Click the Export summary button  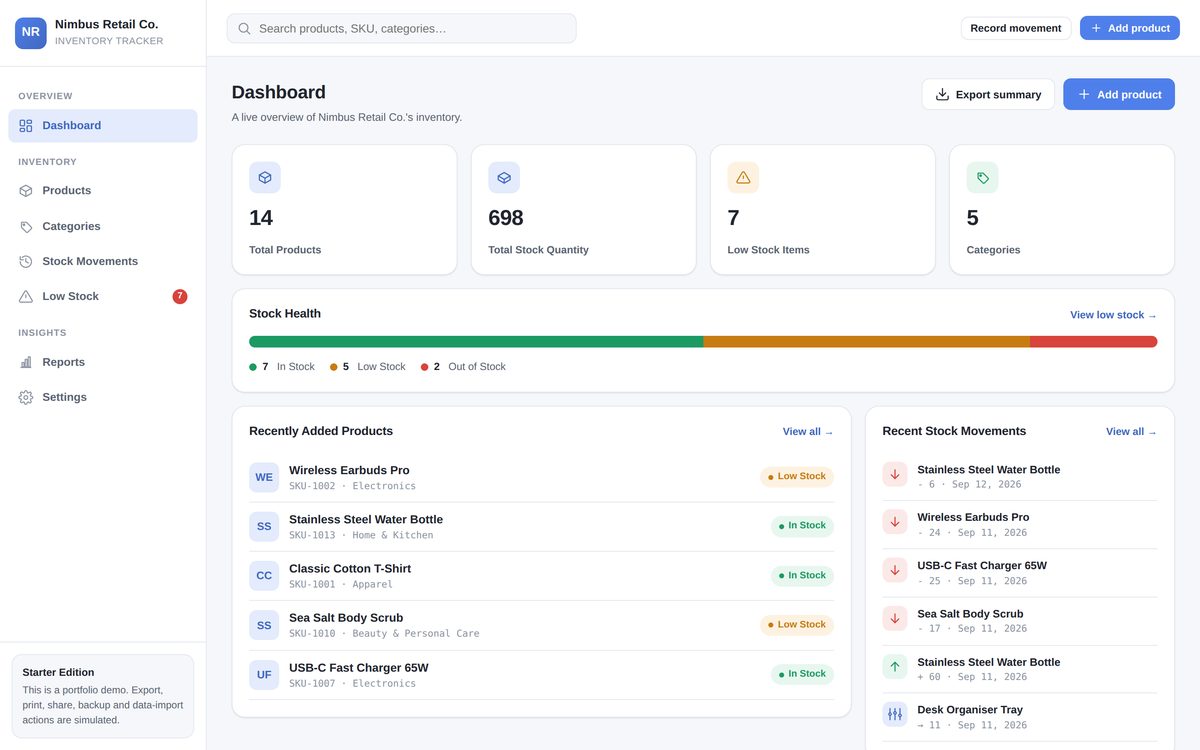tap(988, 94)
